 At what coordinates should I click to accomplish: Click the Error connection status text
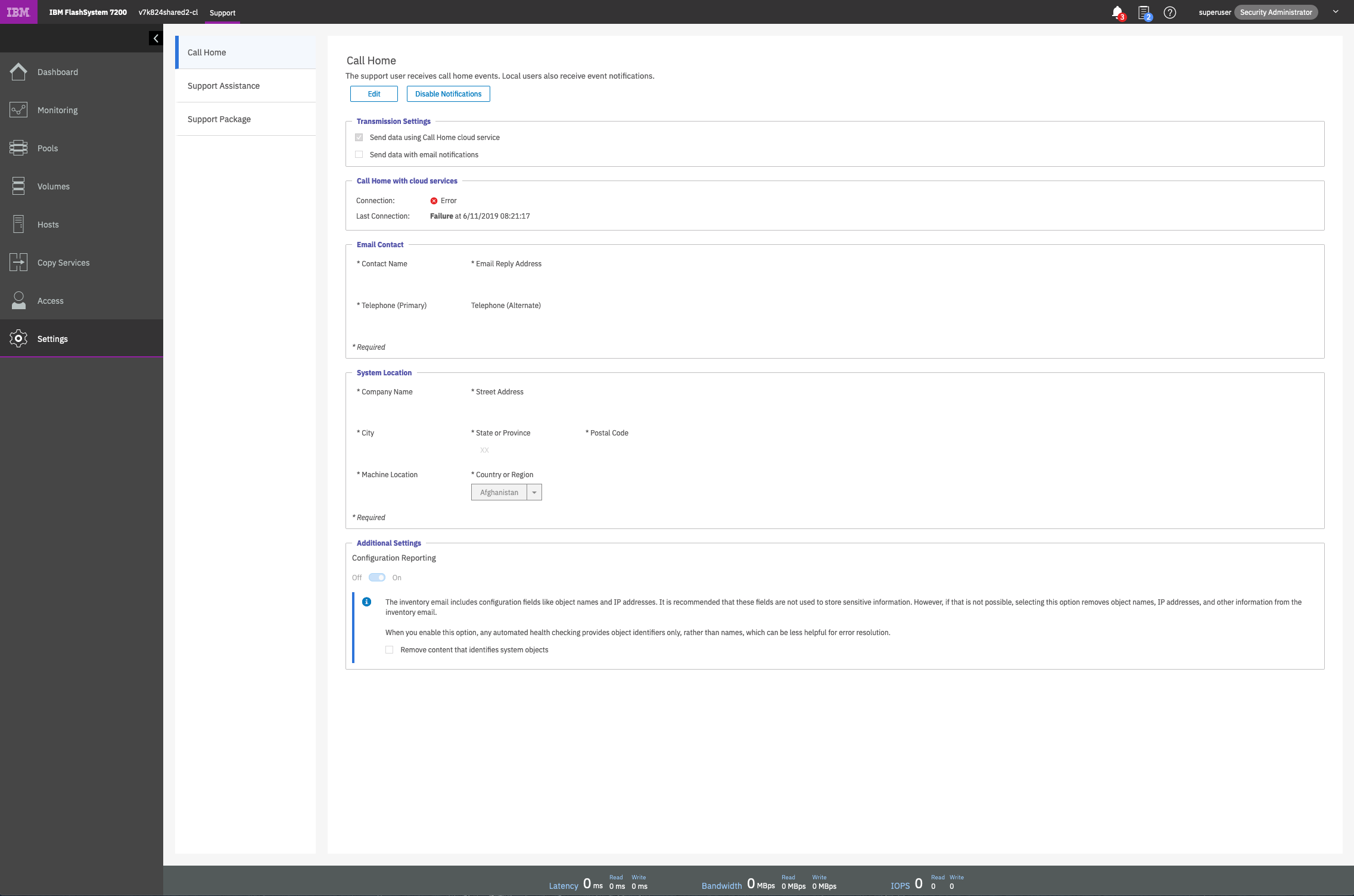pyautogui.click(x=449, y=201)
